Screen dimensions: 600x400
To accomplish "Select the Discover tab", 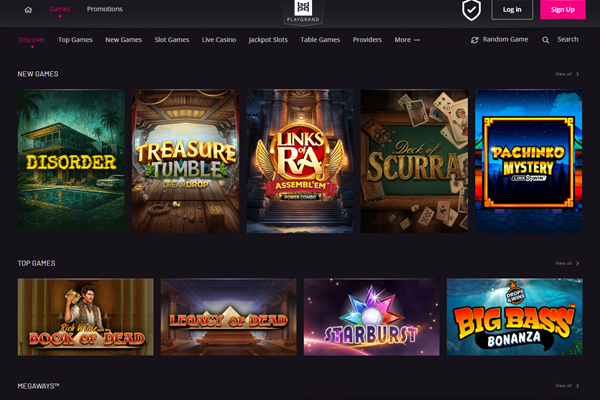I will [32, 39].
